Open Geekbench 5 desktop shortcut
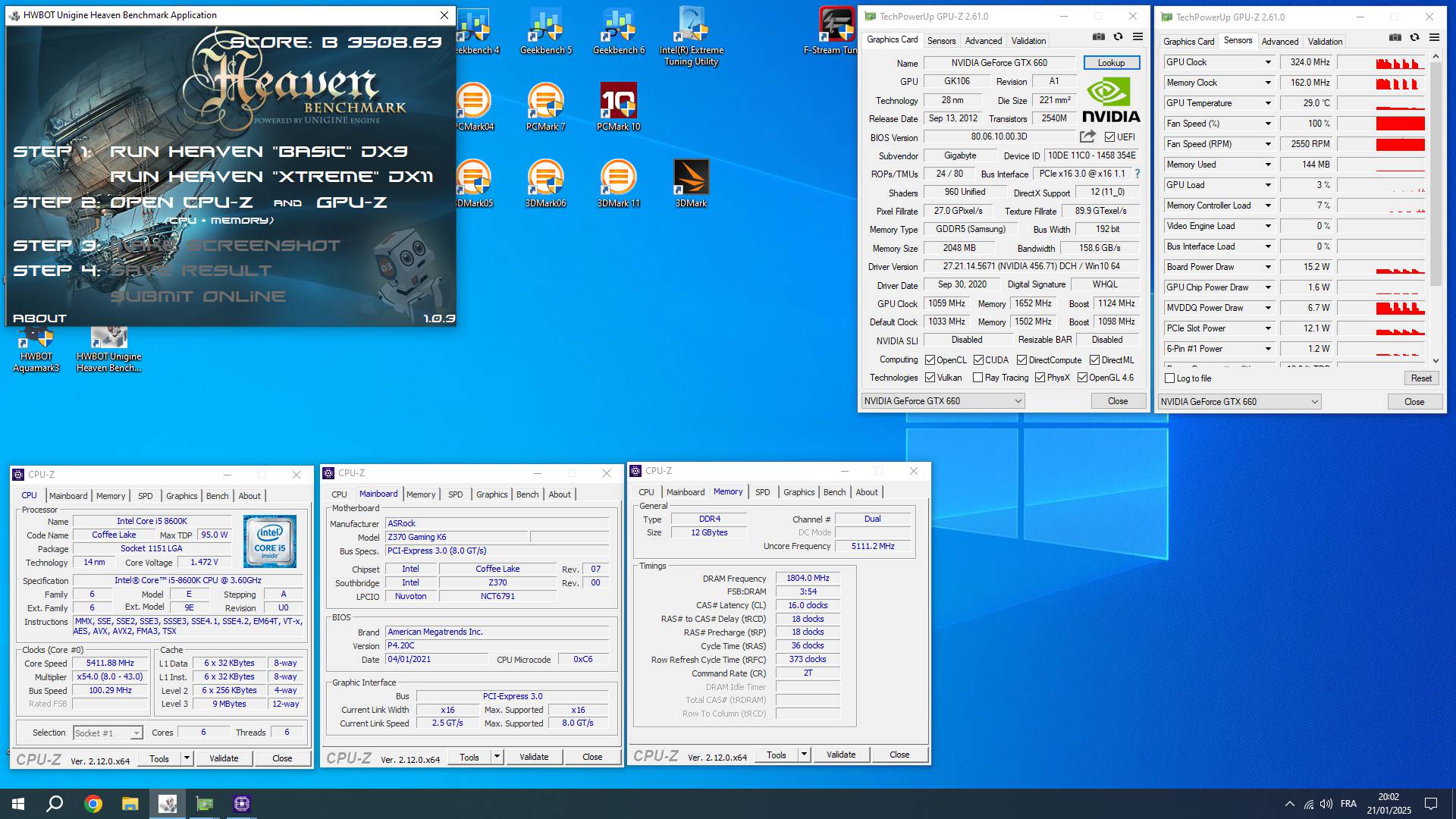1456x819 pixels. point(546,32)
